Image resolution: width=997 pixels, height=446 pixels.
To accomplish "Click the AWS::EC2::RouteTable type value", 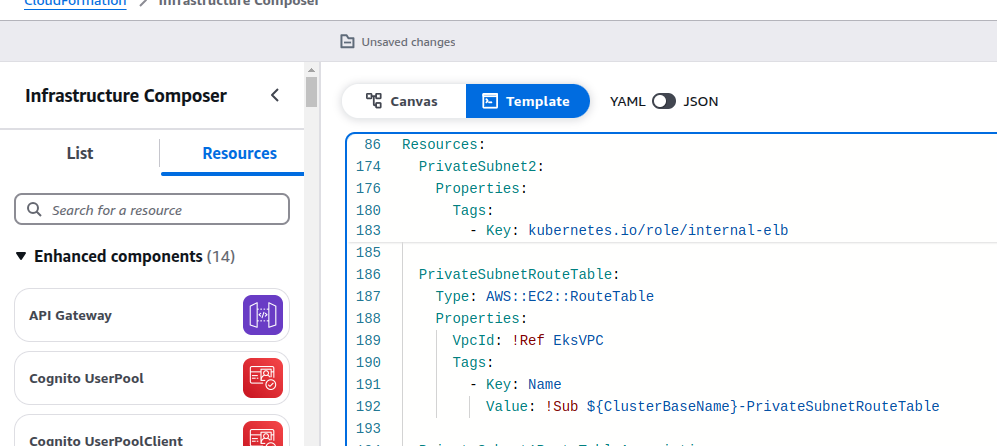I will tap(563, 296).
